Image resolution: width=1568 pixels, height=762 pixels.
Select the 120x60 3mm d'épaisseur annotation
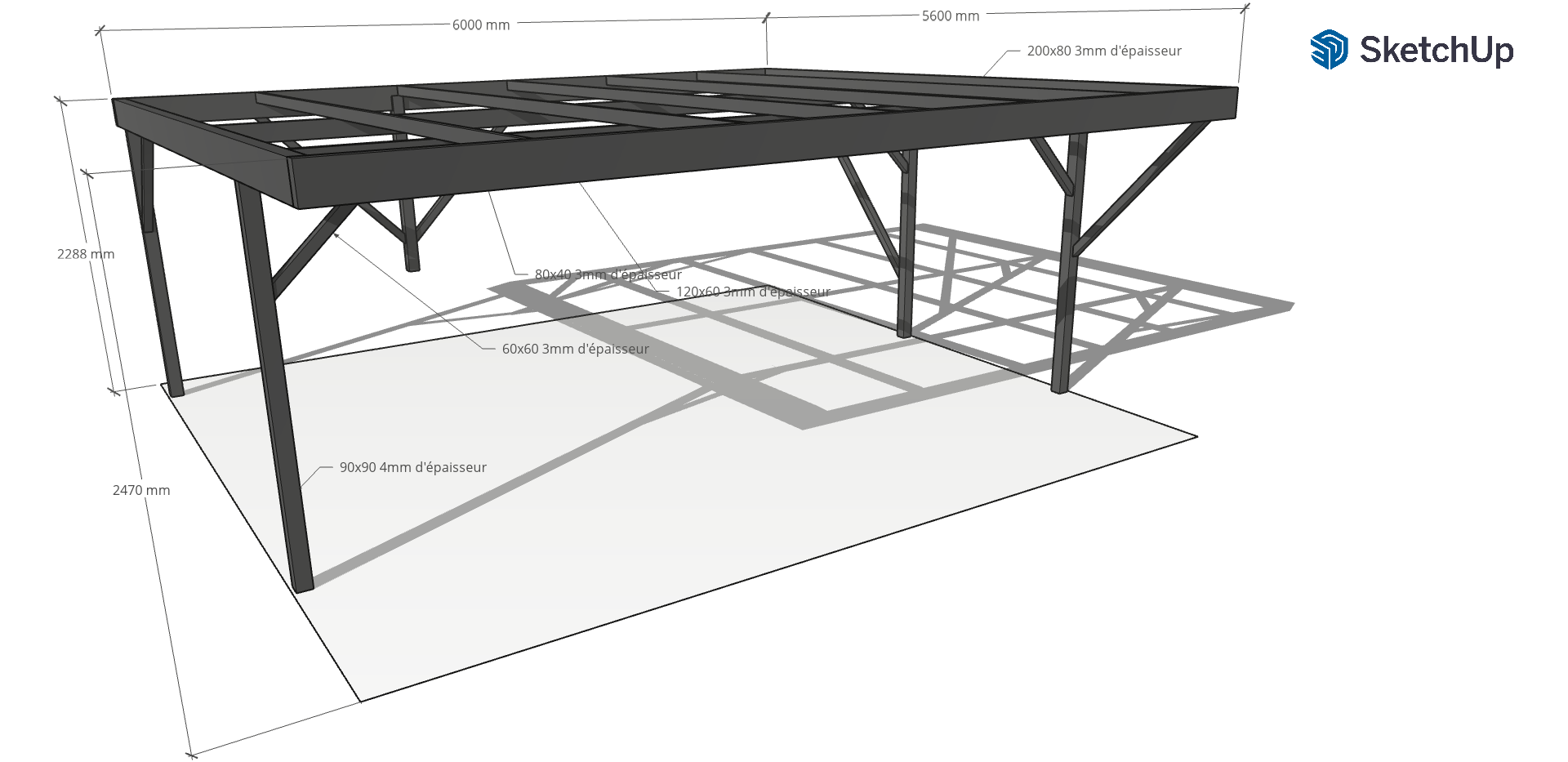(752, 292)
